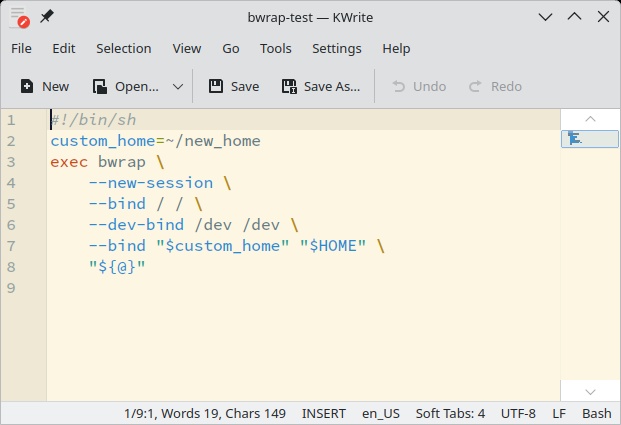
Task: Click the New button label
Action: coord(55,86)
